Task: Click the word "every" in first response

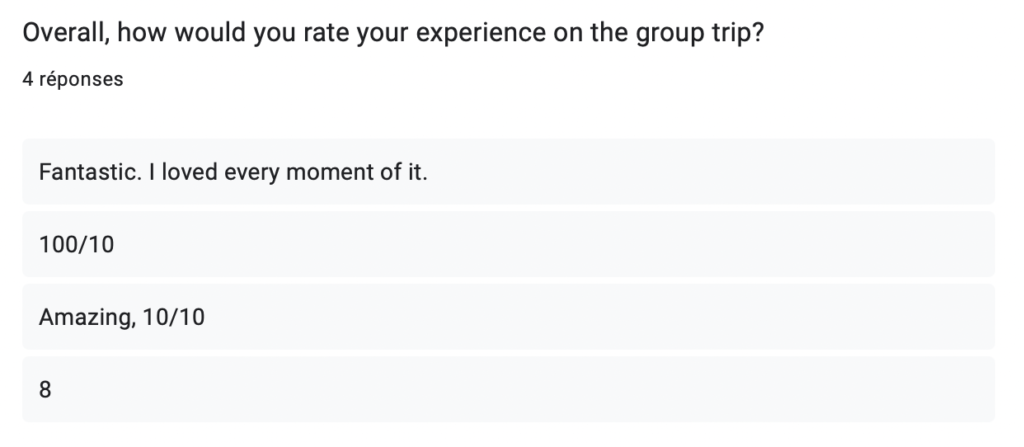Action: 252,173
